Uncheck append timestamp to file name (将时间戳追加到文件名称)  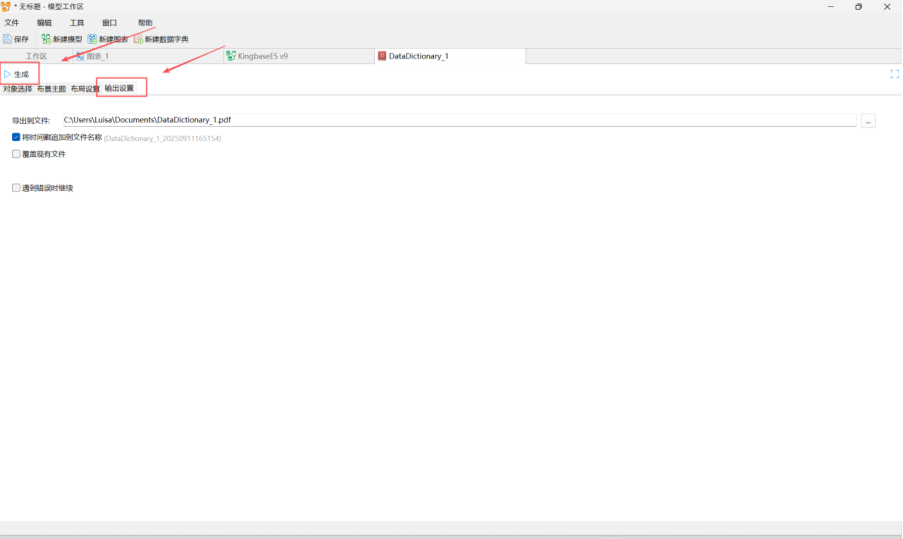(16, 137)
